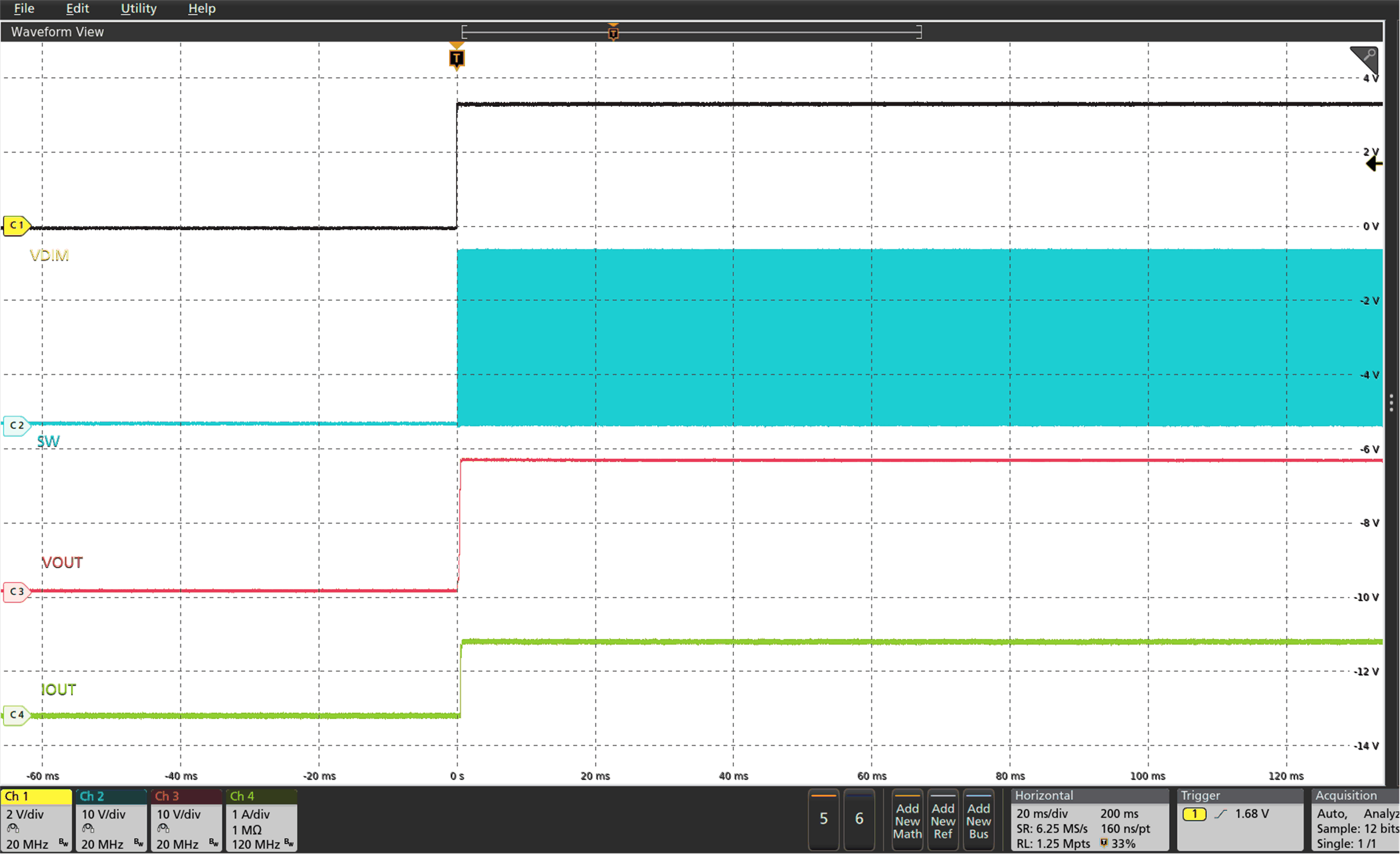Viewport: 1400px width, 854px height.
Task: Click the horizontal zoom overview slider at top
Action: tap(692, 32)
